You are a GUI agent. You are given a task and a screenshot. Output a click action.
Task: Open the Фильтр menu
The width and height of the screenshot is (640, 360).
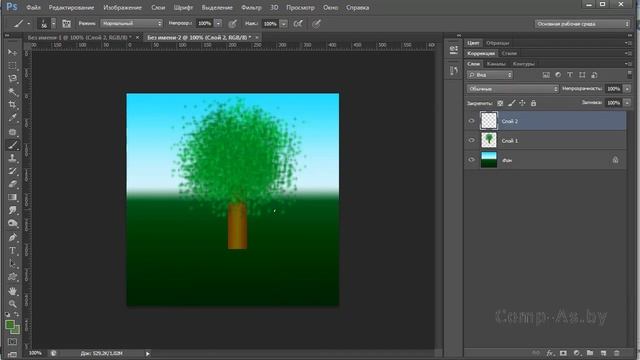[251, 7]
